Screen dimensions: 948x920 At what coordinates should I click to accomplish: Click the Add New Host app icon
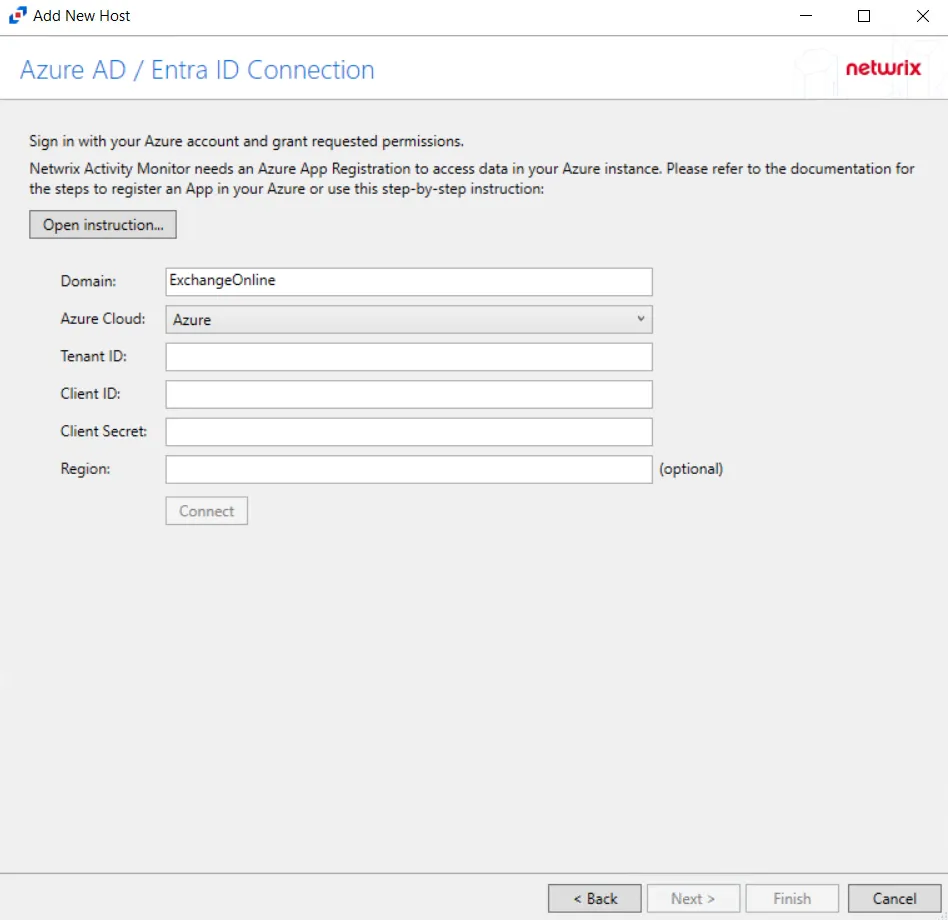pos(18,15)
